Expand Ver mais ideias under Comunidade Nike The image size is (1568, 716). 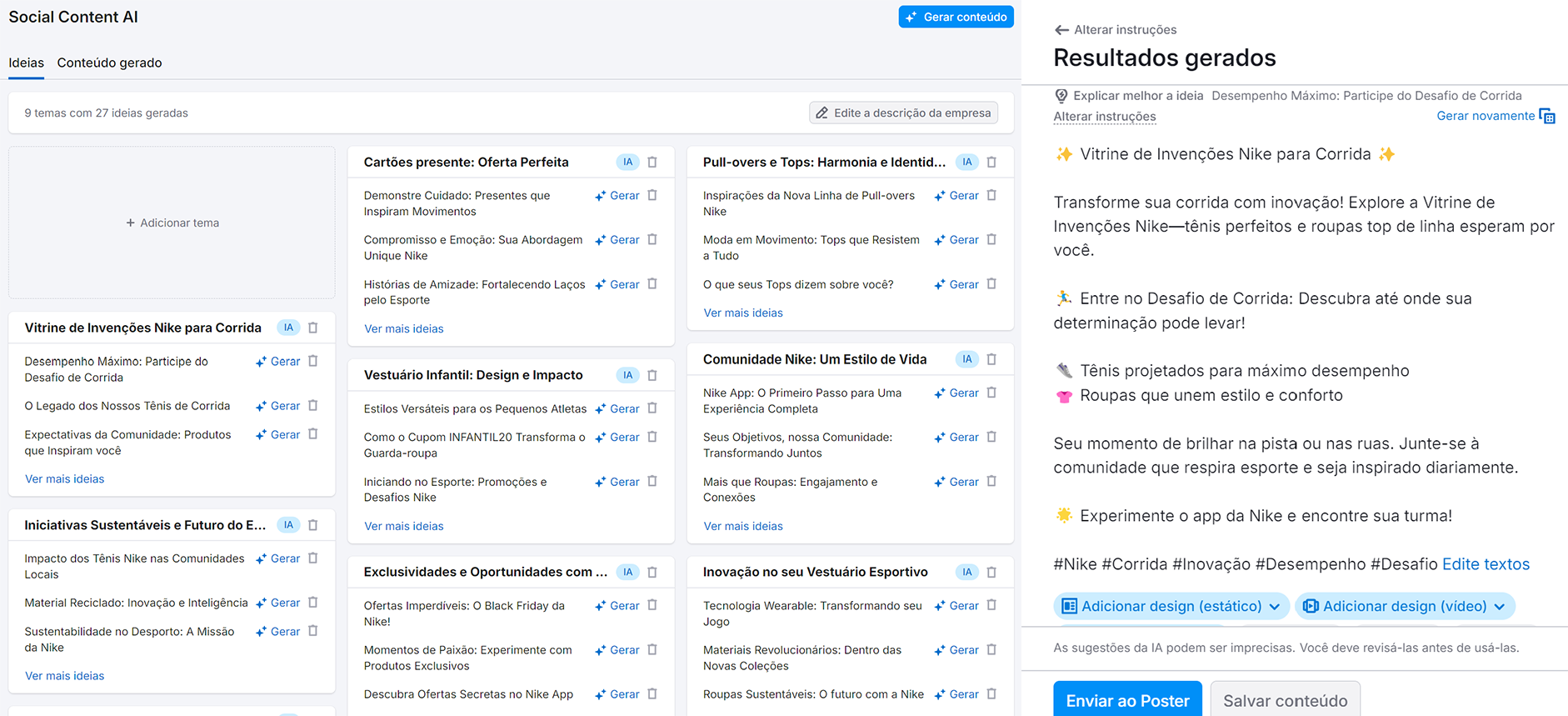(743, 526)
